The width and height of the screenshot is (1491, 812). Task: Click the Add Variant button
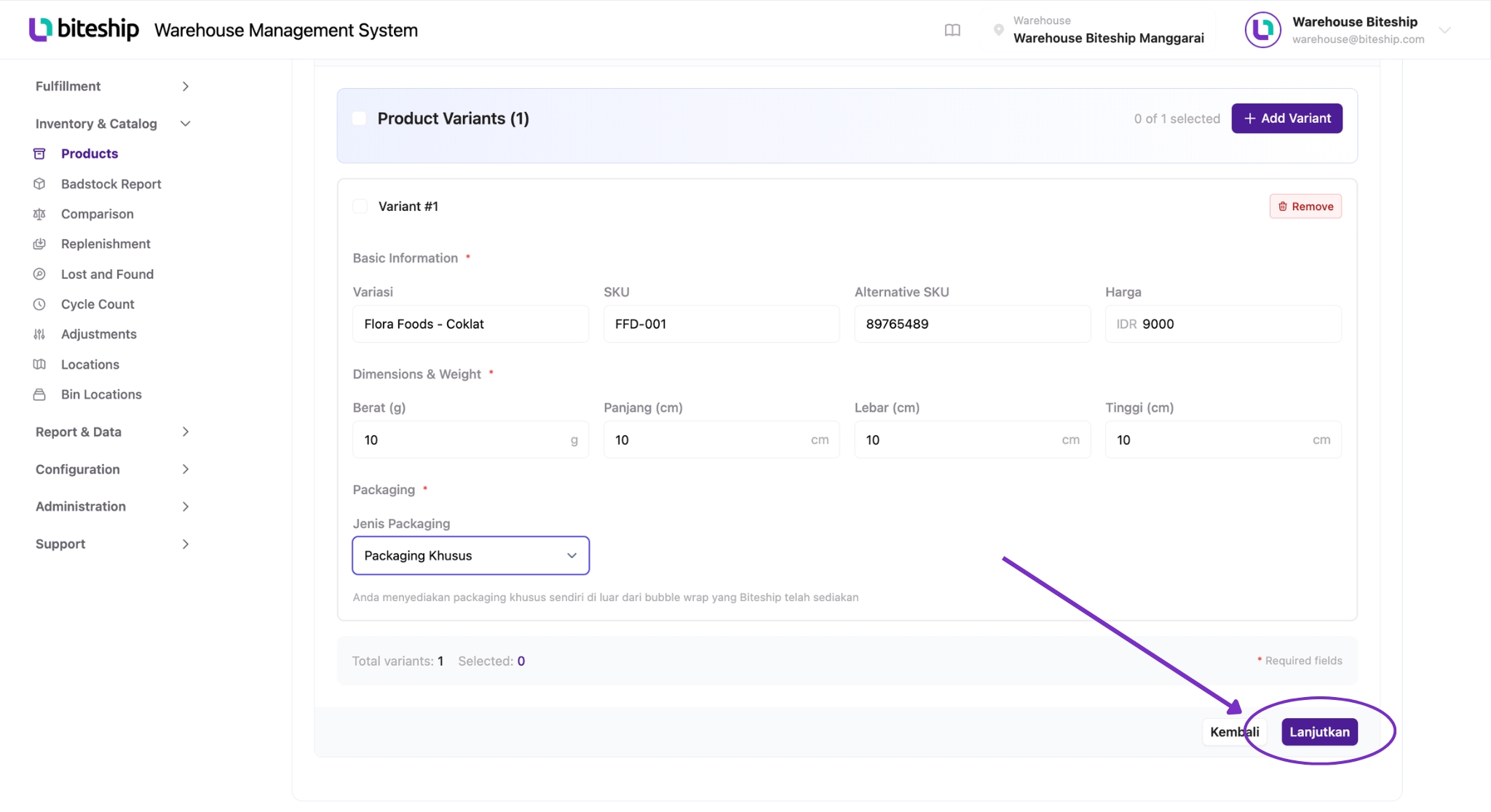click(x=1286, y=119)
